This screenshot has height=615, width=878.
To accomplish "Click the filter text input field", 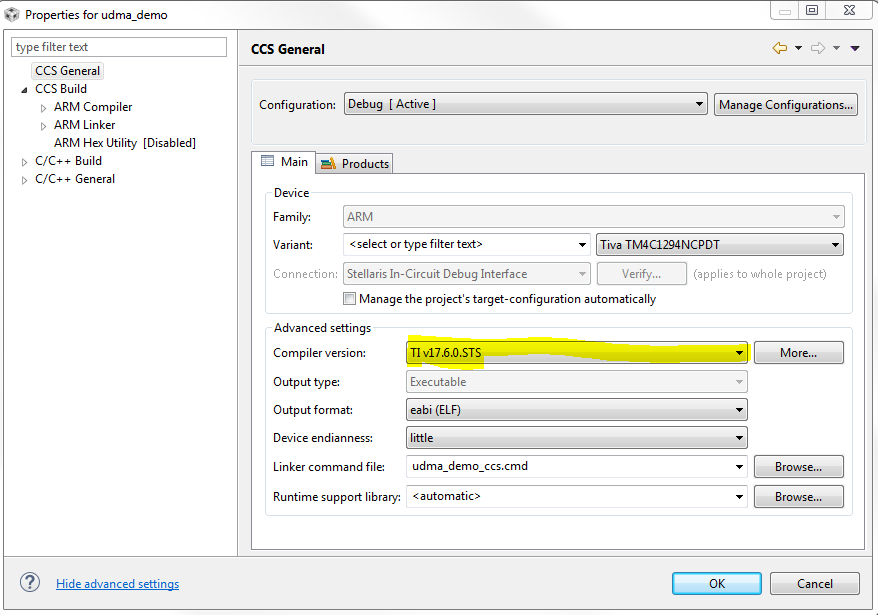I will [x=119, y=47].
